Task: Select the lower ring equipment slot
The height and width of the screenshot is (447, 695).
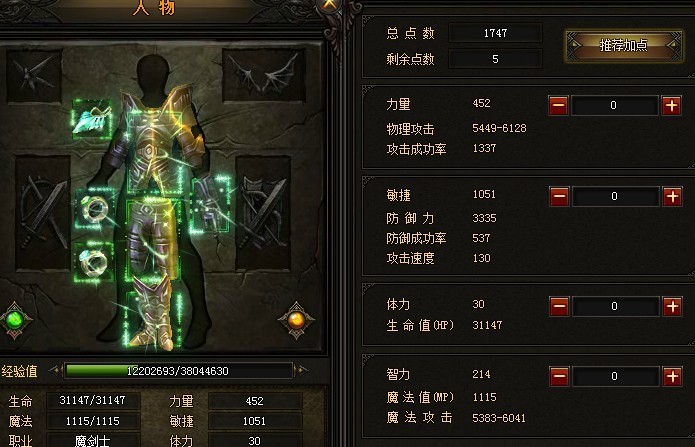Action: (x=93, y=262)
